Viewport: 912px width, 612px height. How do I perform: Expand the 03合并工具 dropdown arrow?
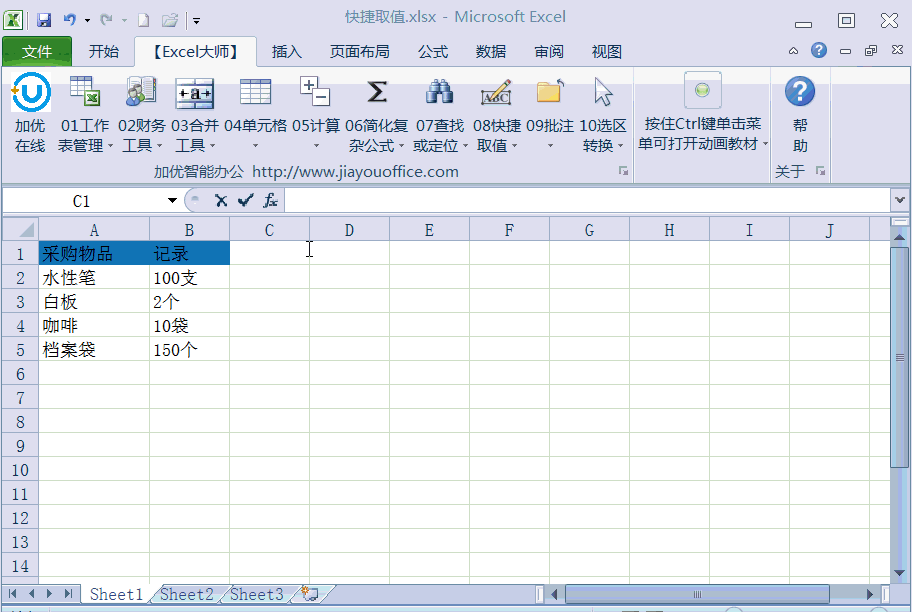tap(212, 145)
